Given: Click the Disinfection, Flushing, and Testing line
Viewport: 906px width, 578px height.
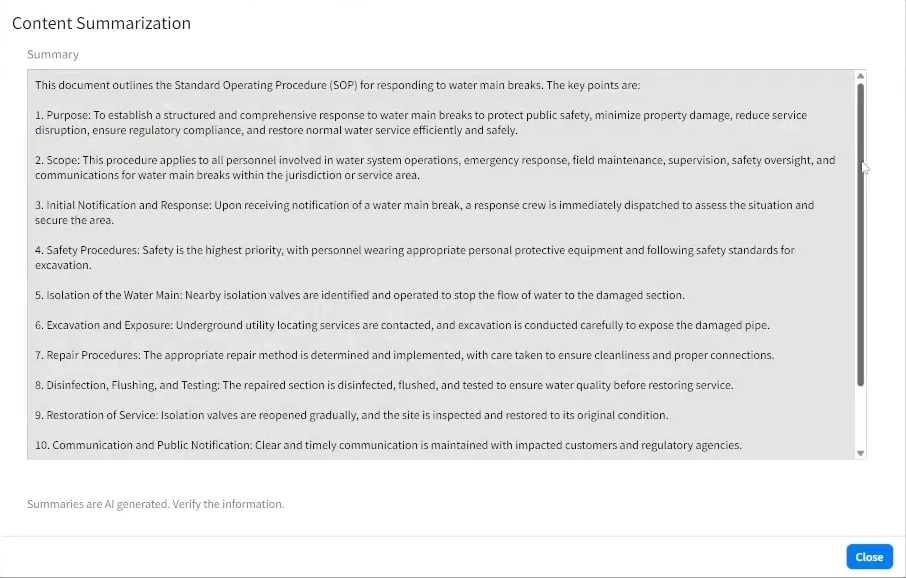Looking at the screenshot, I should pos(385,385).
